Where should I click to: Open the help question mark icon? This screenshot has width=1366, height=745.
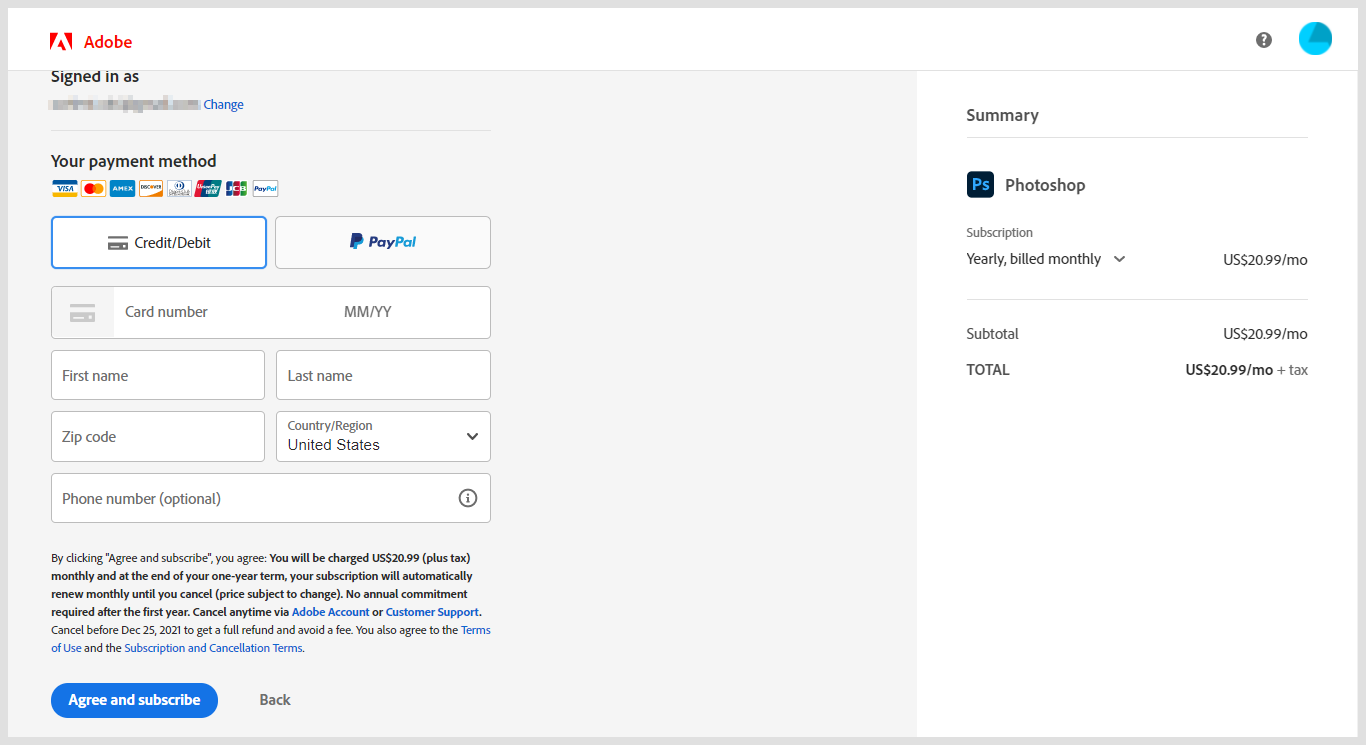point(1264,40)
